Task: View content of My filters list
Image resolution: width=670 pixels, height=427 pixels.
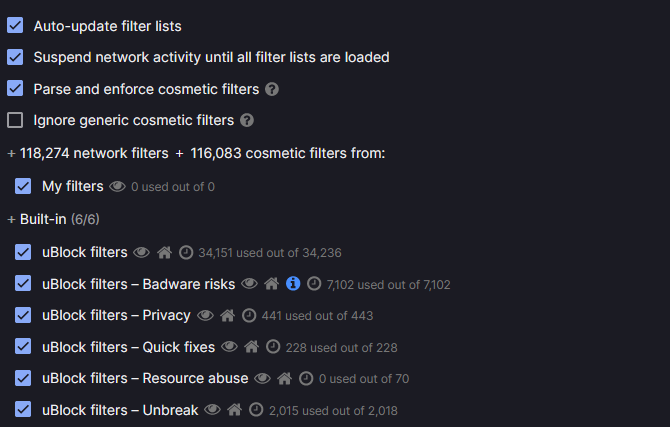Action: pyautogui.click(x=117, y=186)
